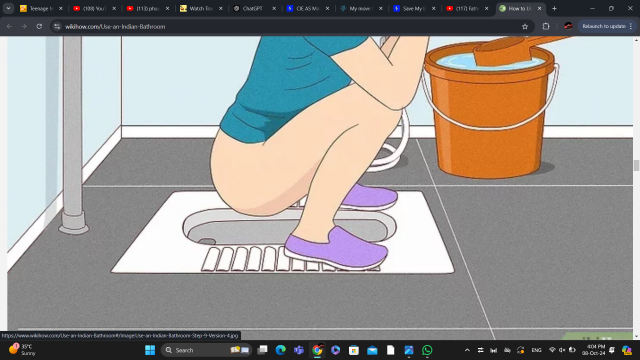
Task: Open the Windows Start menu
Action: pos(150,350)
